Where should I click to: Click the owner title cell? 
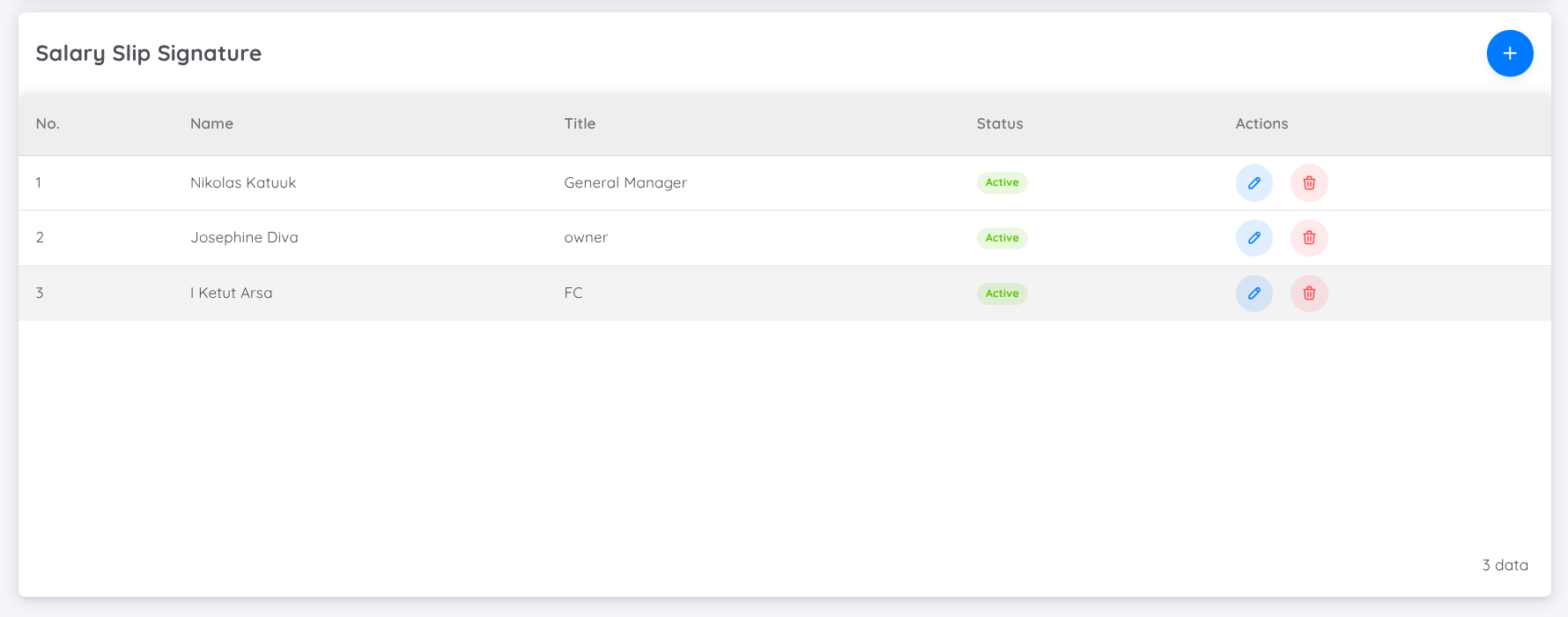(586, 238)
